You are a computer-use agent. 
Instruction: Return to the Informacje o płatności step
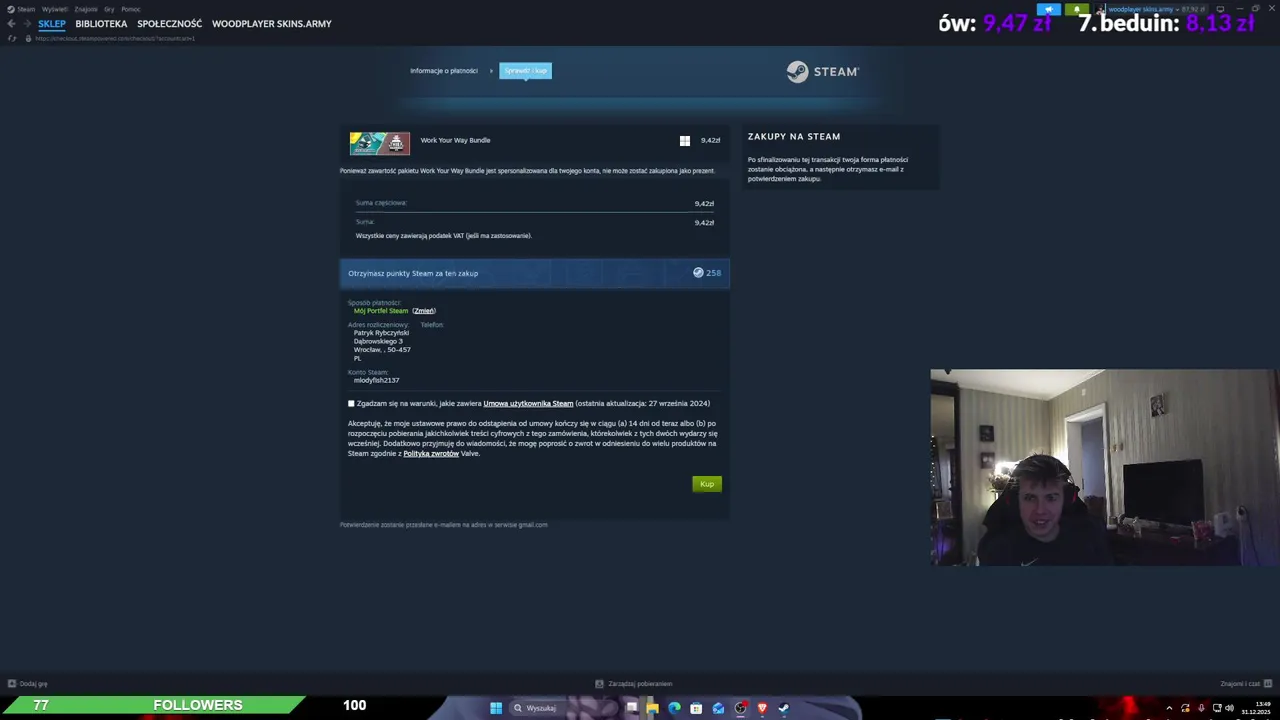pos(443,71)
